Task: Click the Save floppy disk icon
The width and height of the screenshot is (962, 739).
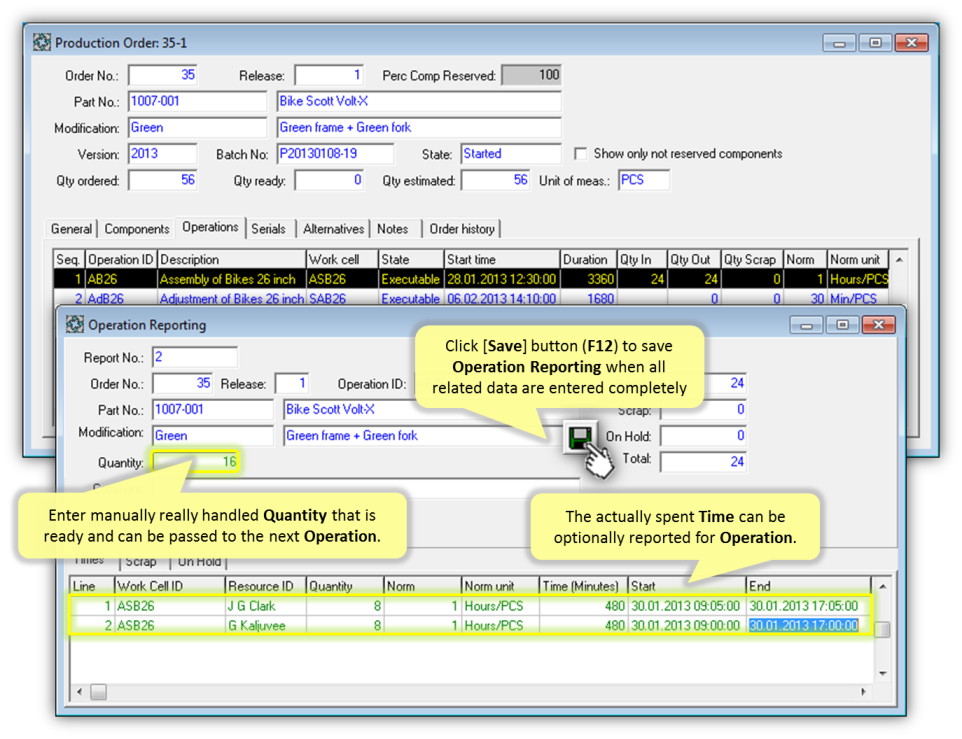Action: click(x=579, y=437)
